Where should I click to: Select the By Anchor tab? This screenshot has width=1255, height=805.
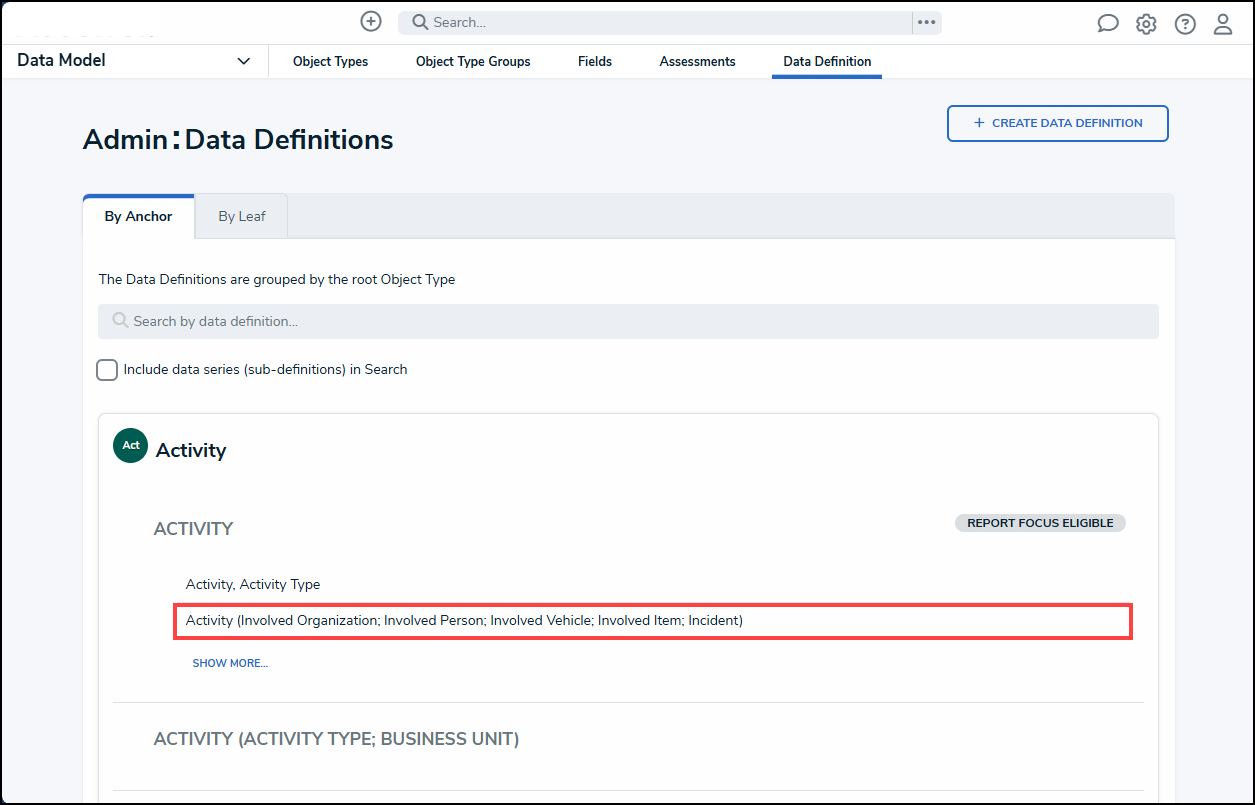[x=138, y=216]
